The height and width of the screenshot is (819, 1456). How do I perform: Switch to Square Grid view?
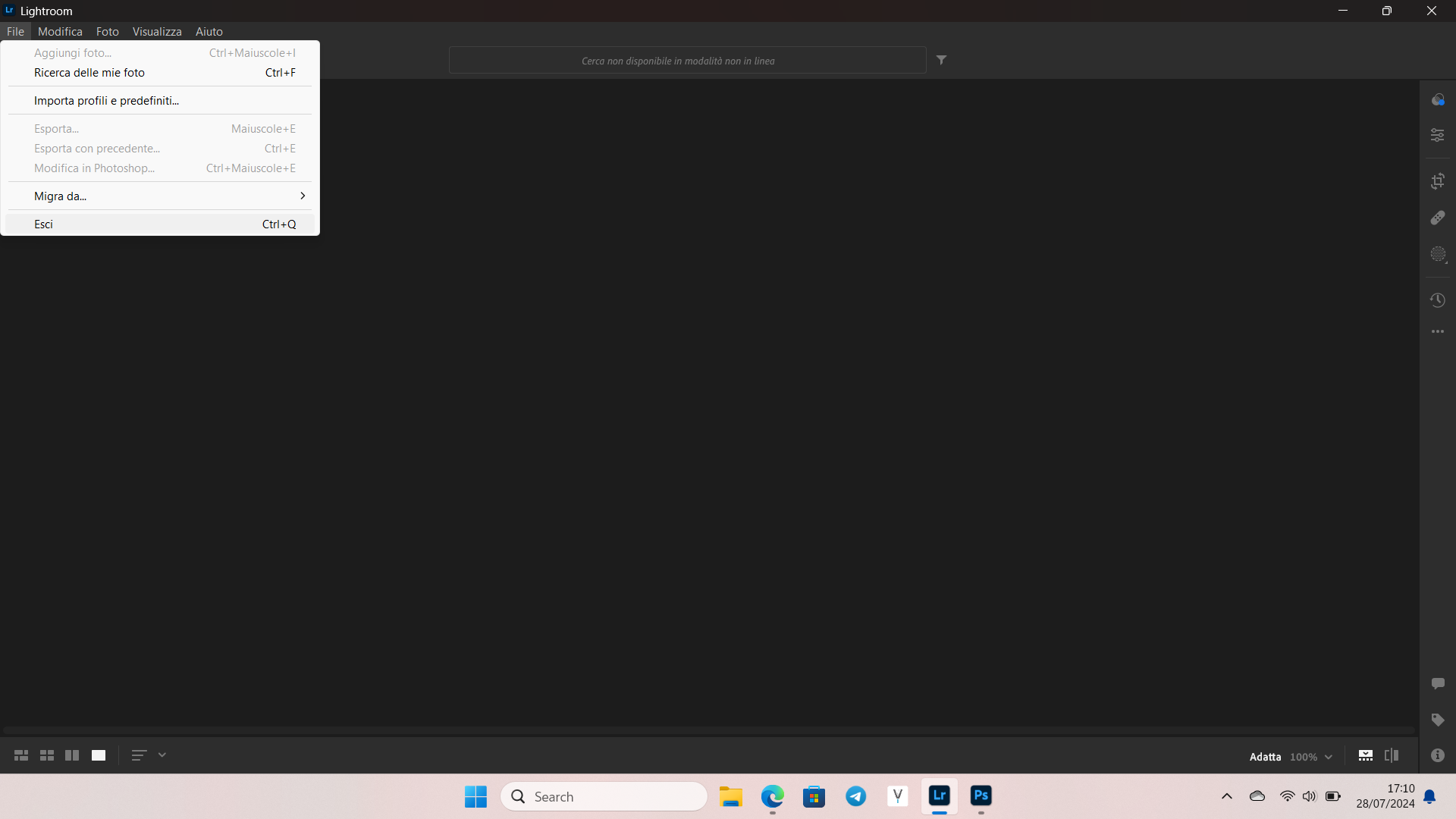(x=47, y=755)
